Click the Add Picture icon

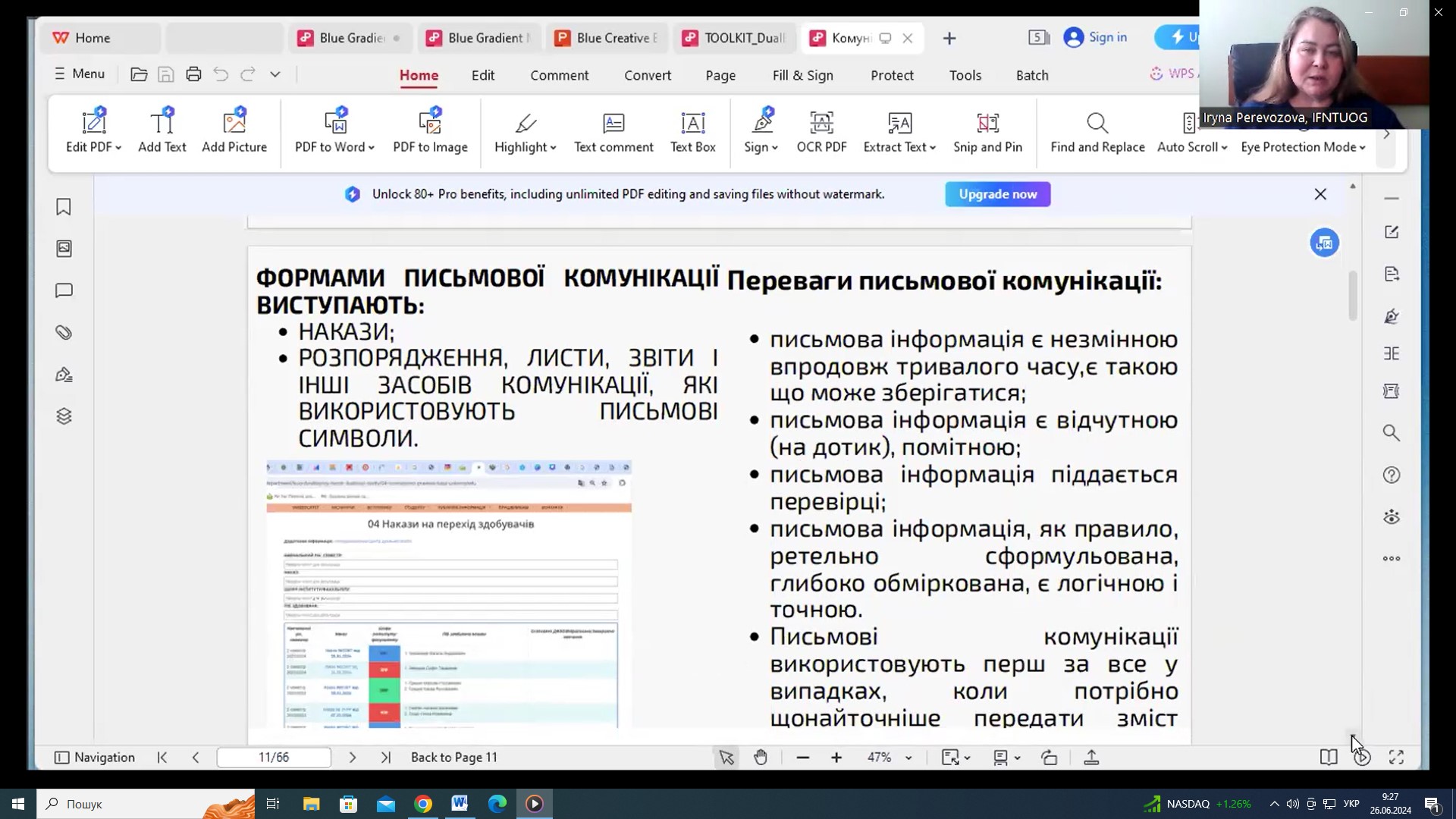pos(234,123)
